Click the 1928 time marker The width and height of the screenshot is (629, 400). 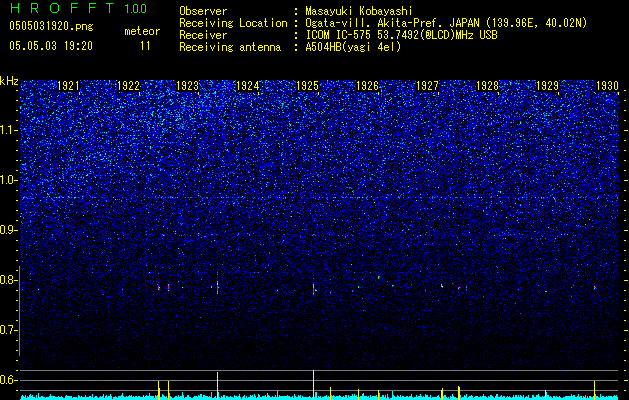[x=487, y=86]
